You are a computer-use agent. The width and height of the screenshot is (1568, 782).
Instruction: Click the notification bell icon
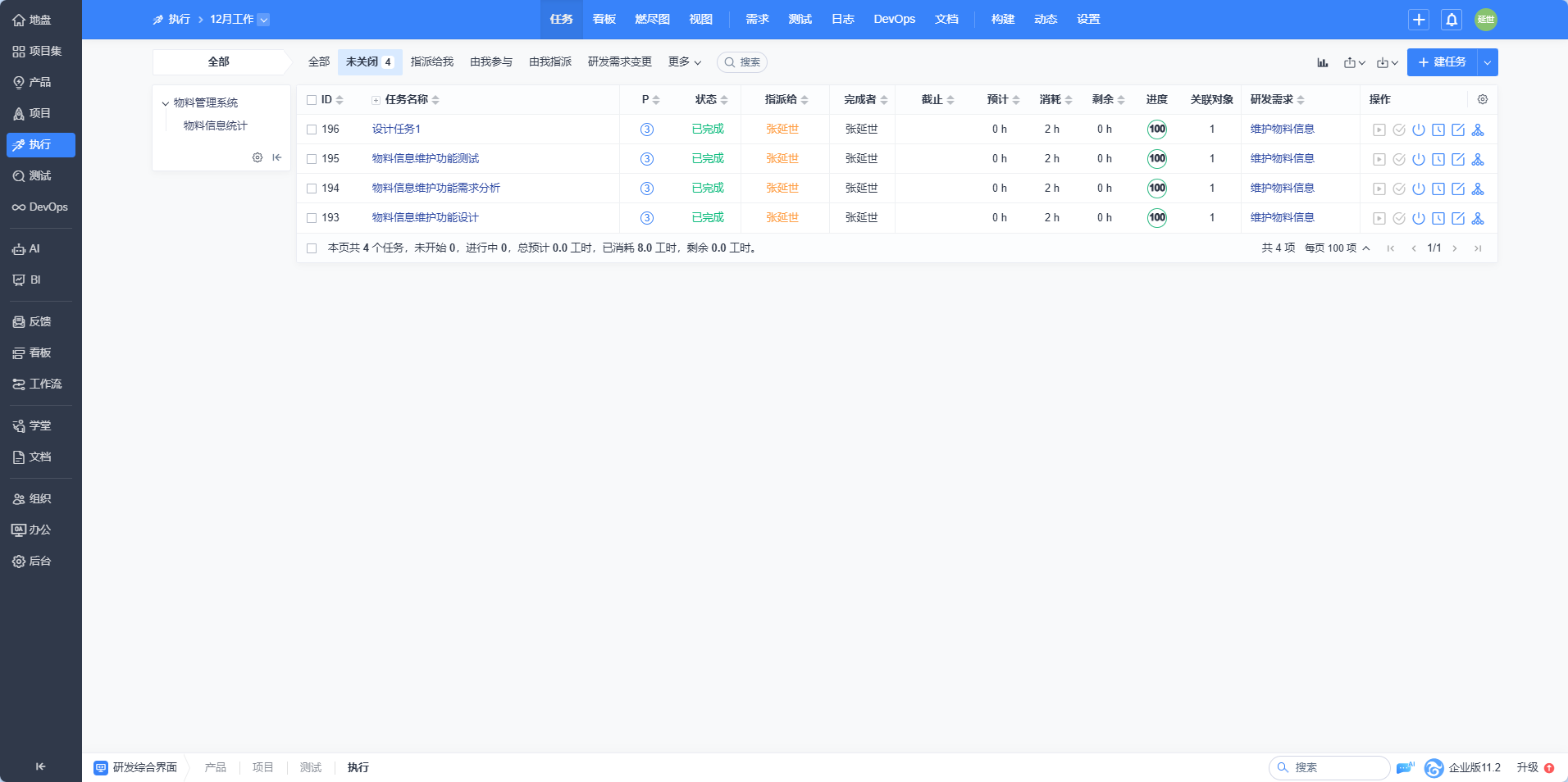[1452, 20]
